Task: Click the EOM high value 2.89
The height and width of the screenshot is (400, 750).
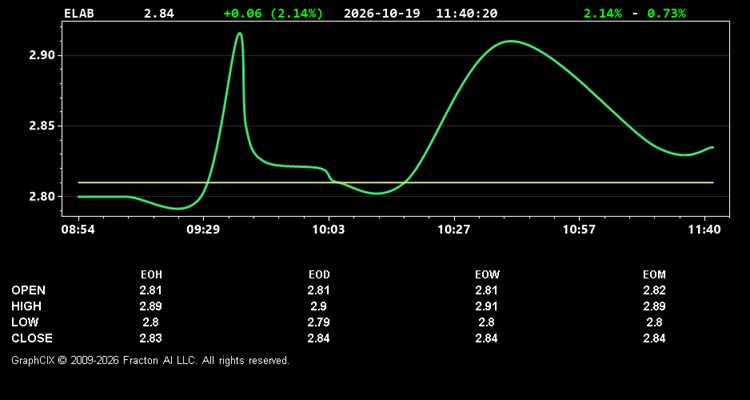Action: click(654, 306)
